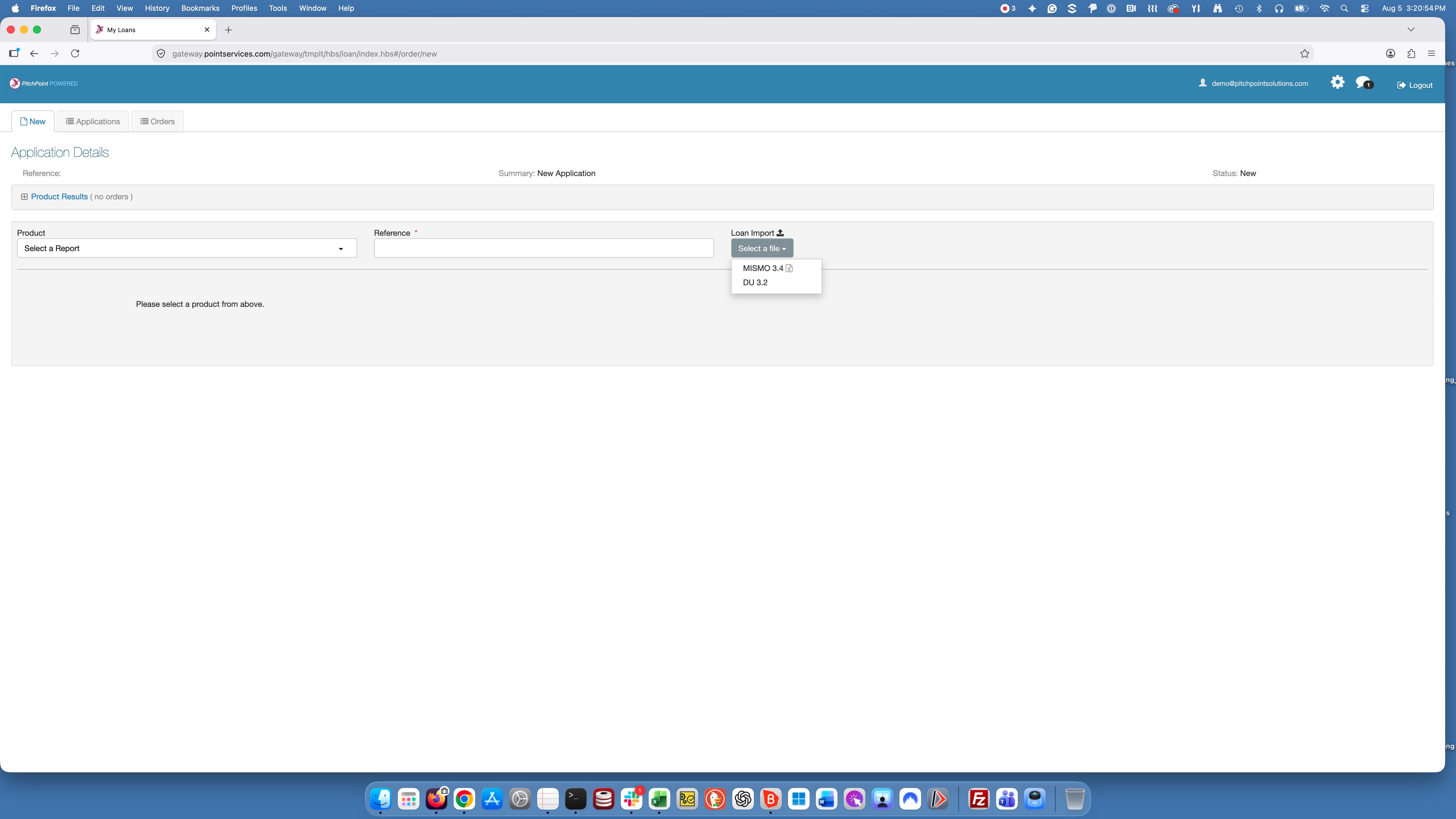Viewport: 1456px width, 819px height.
Task: Click the Loan Import upload icon
Action: [780, 233]
